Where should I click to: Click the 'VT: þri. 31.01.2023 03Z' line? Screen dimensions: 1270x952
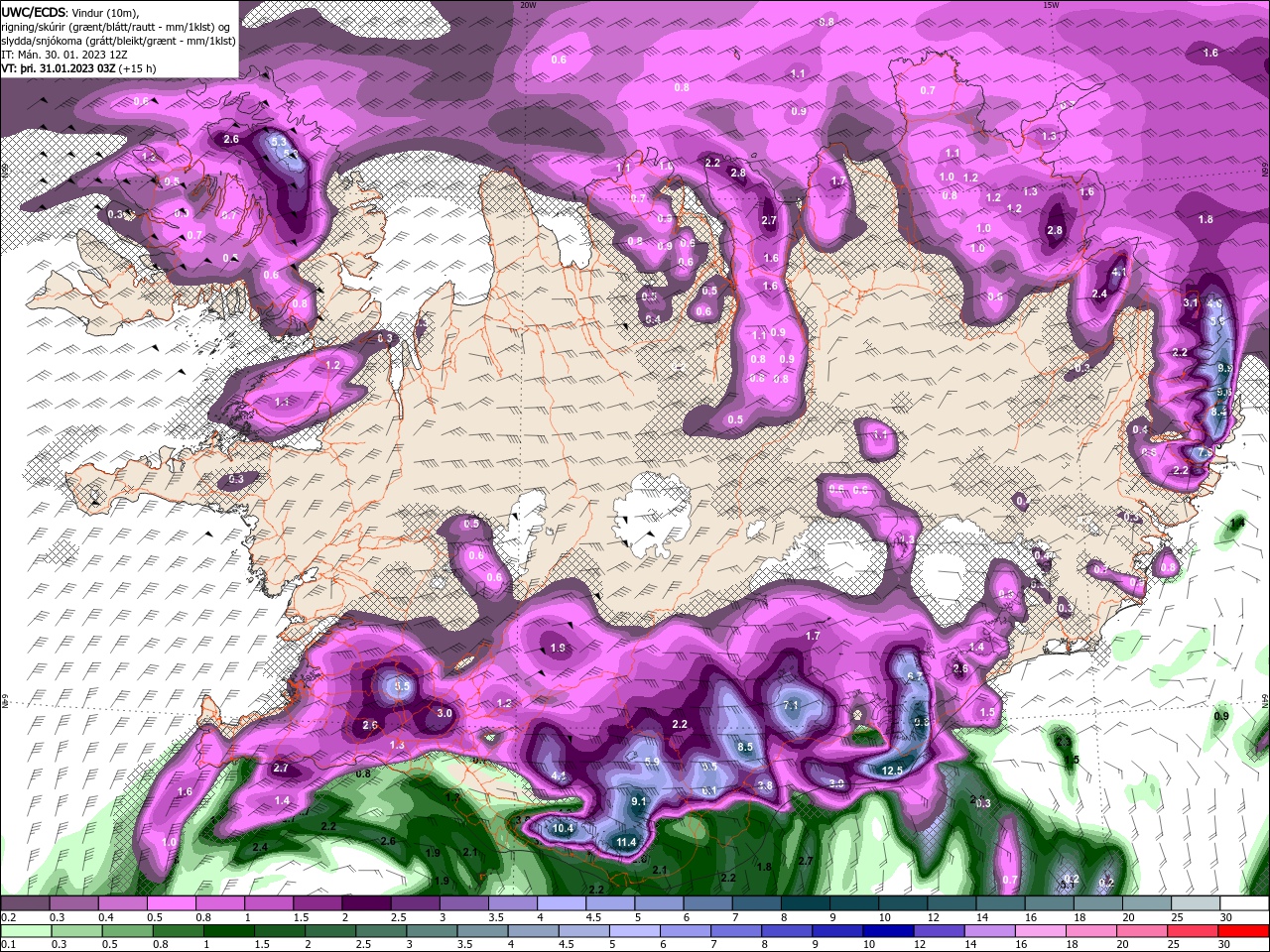pyautogui.click(x=58, y=68)
